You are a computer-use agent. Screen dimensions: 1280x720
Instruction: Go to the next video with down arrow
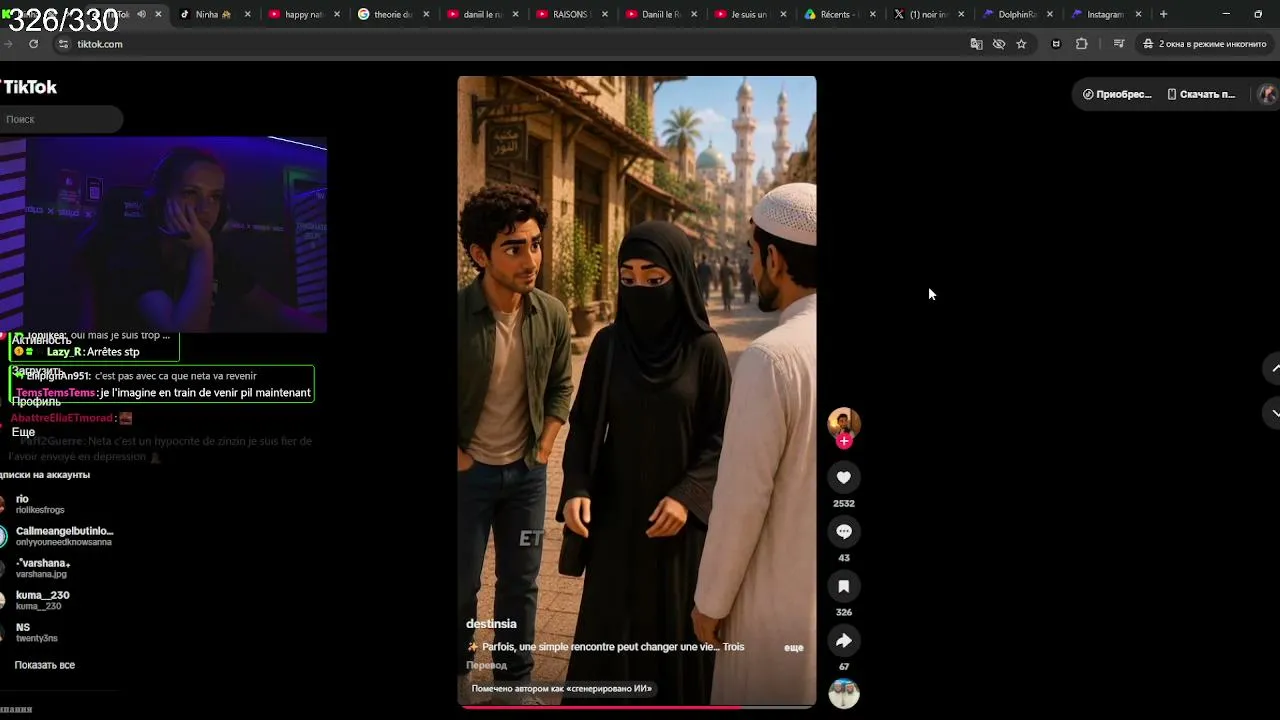coord(1275,412)
